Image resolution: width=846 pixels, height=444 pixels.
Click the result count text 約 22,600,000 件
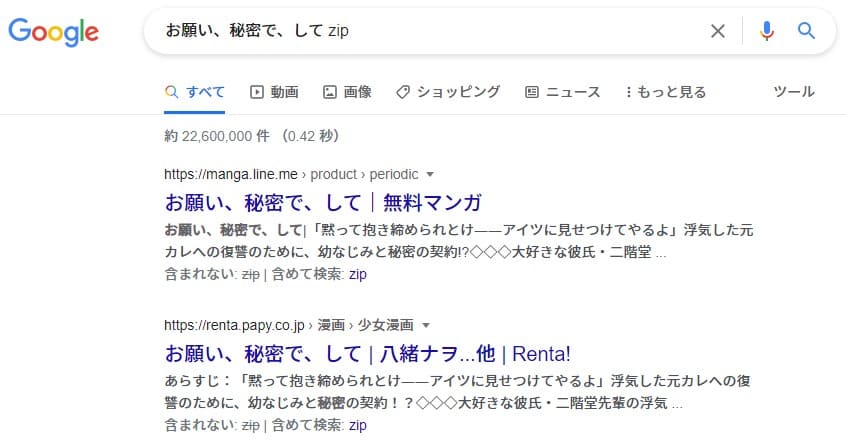[217, 136]
